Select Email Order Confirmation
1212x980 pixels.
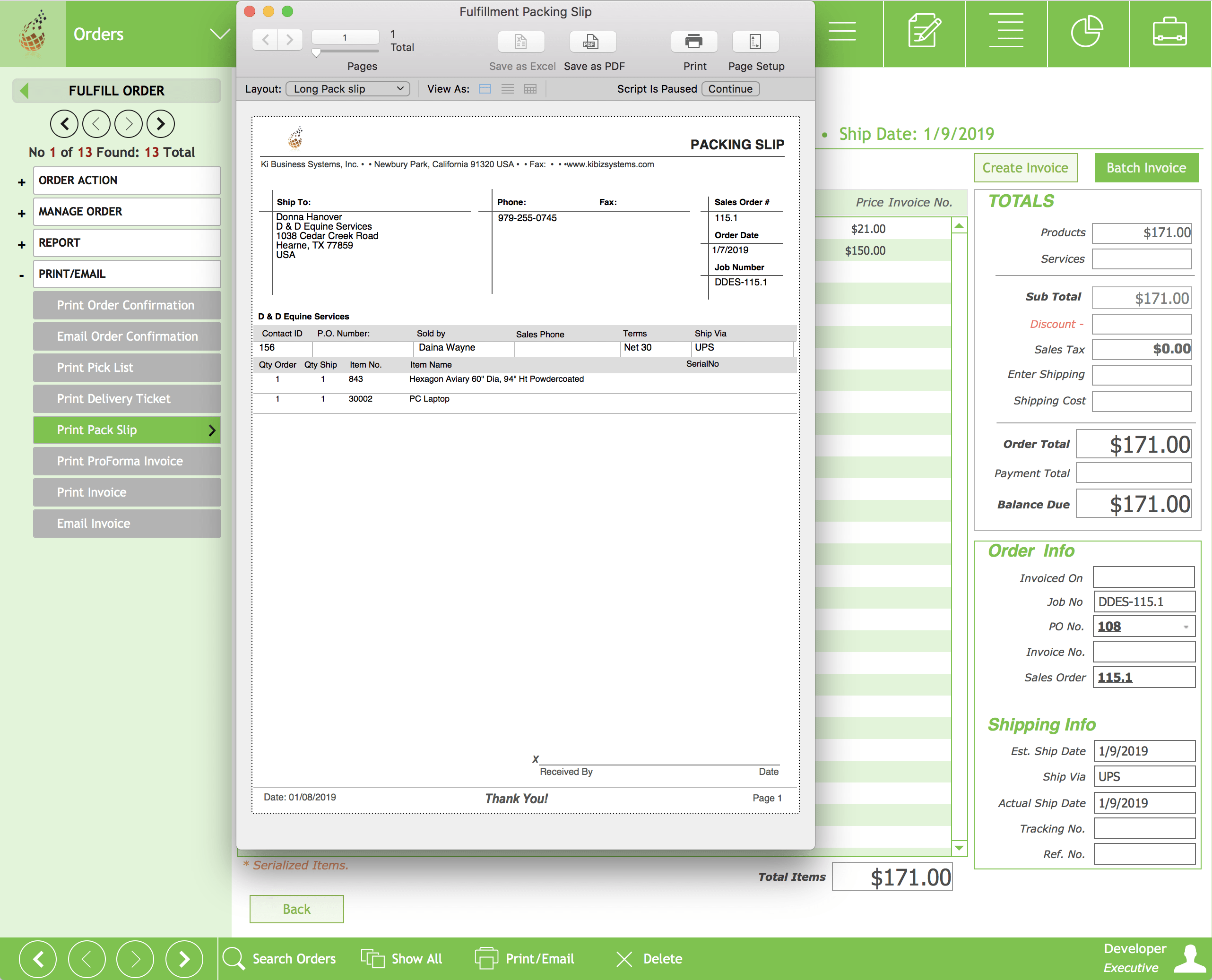(127, 336)
